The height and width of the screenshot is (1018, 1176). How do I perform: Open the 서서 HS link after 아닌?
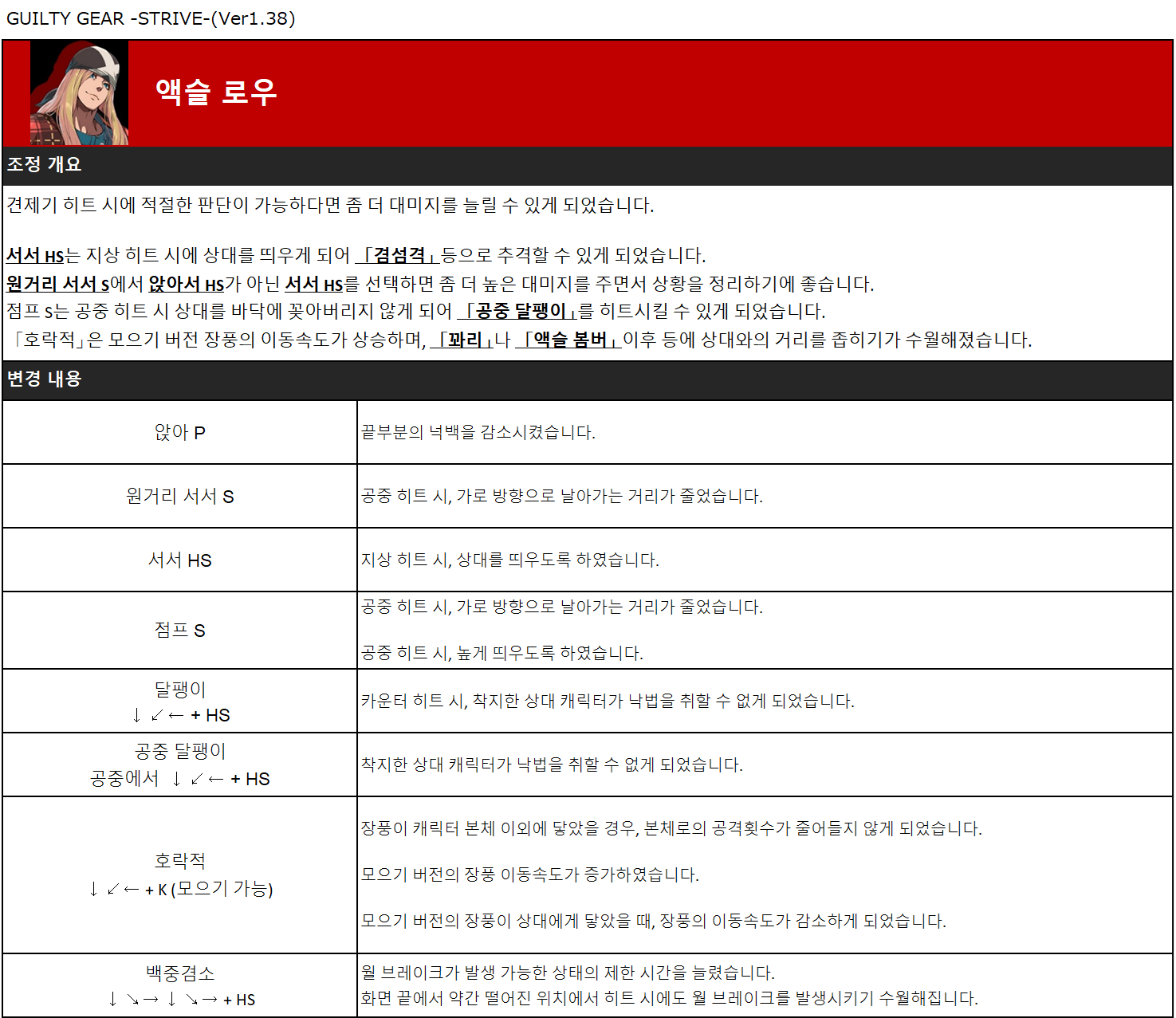[x=314, y=285]
